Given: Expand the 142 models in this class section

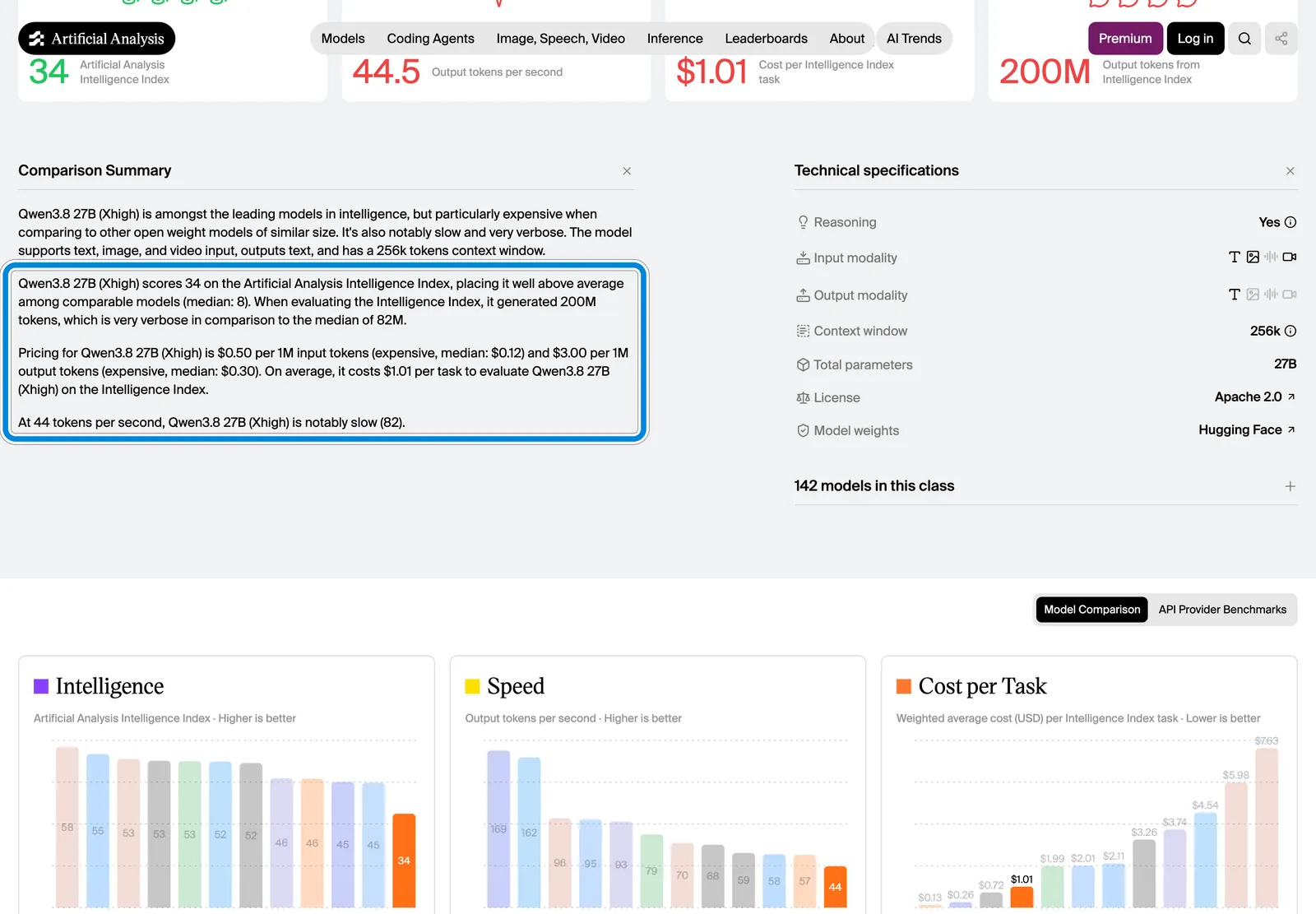Looking at the screenshot, I should pyautogui.click(x=1291, y=486).
